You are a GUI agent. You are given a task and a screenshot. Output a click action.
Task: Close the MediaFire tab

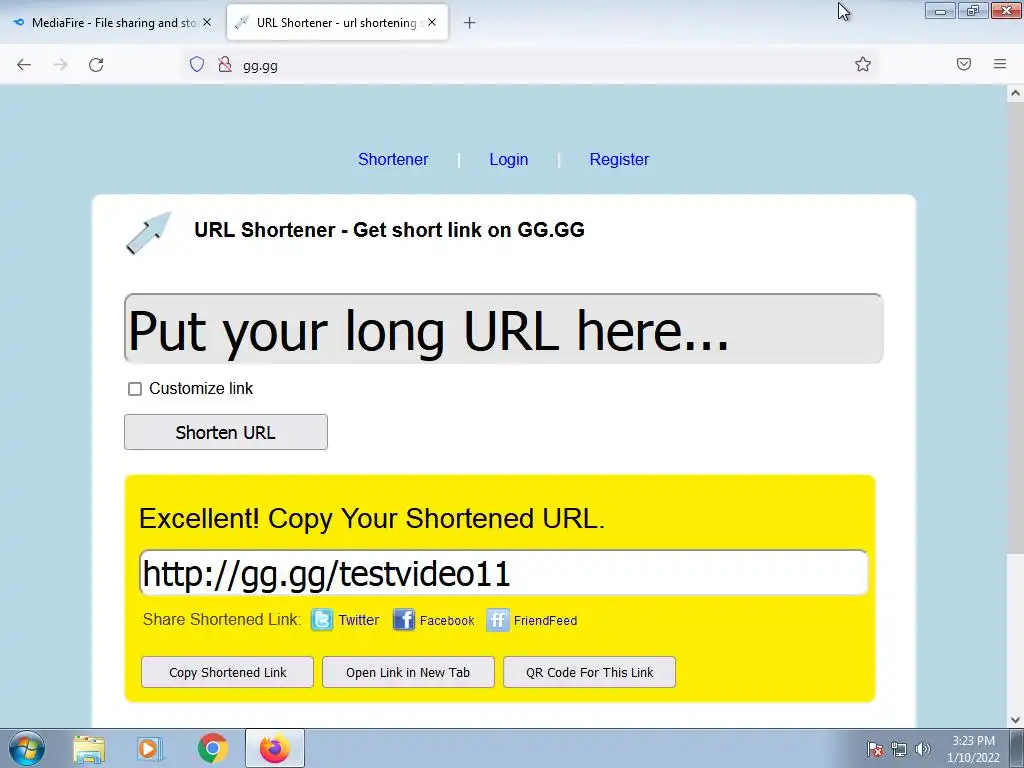point(206,22)
